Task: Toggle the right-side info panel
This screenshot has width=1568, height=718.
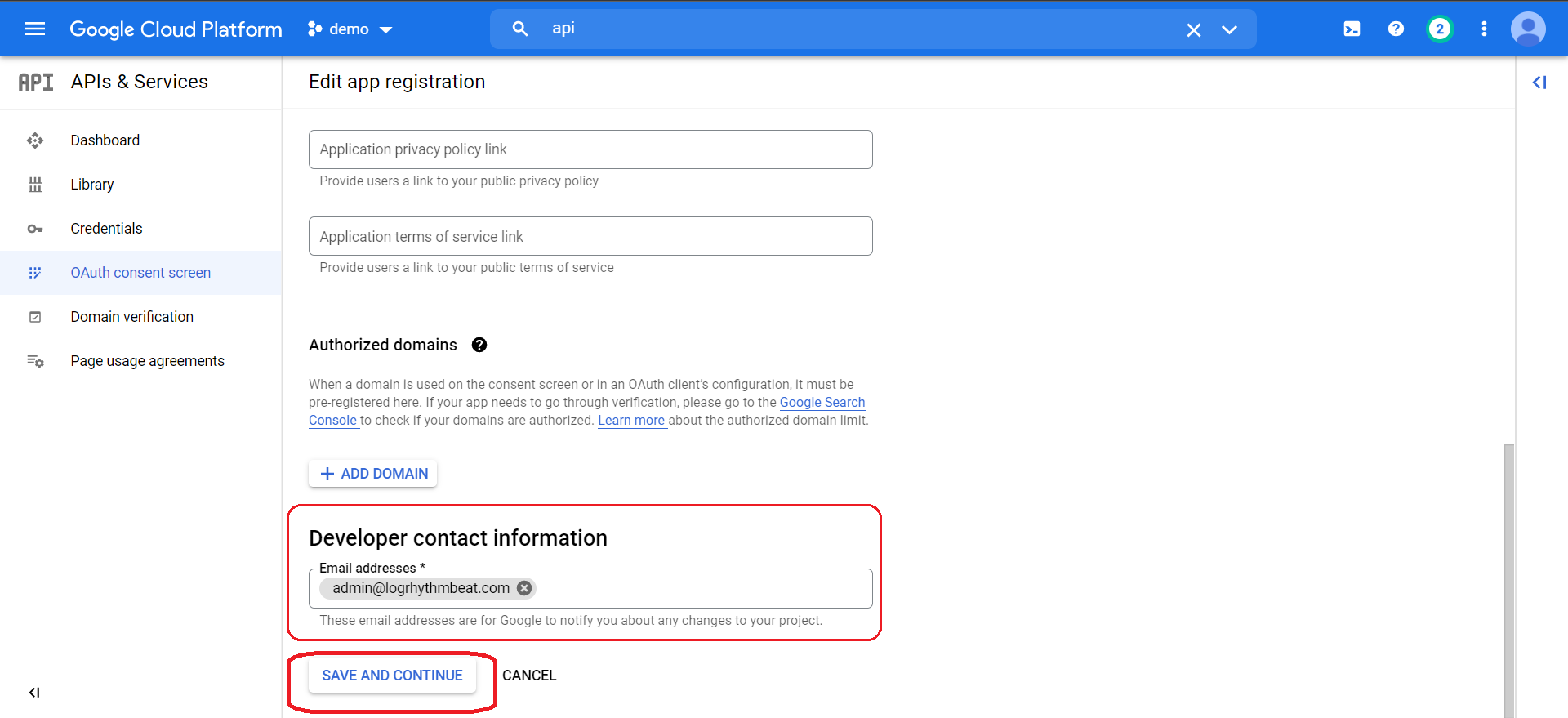Action: tap(1539, 83)
